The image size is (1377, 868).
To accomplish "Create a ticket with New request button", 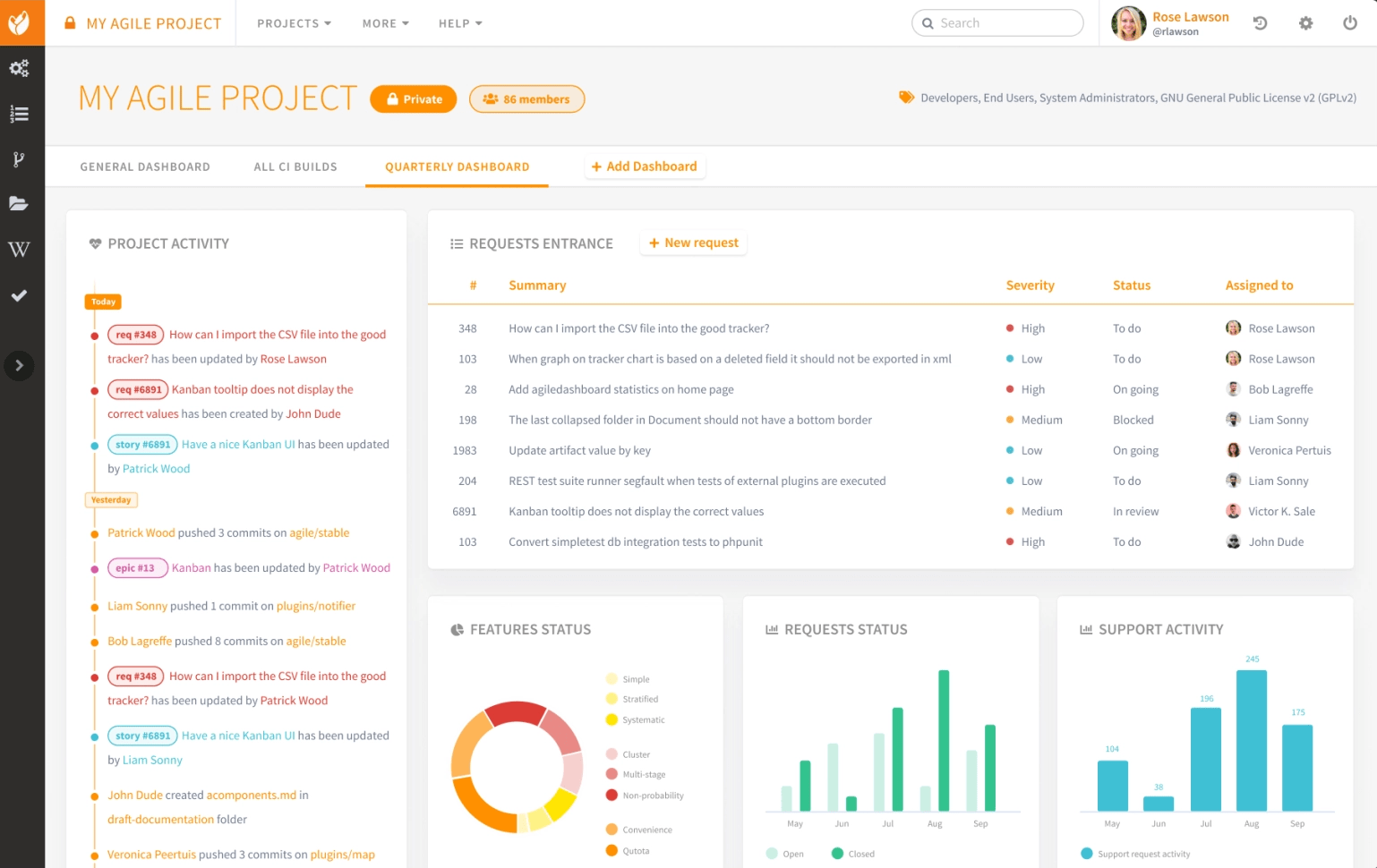I will click(x=692, y=243).
